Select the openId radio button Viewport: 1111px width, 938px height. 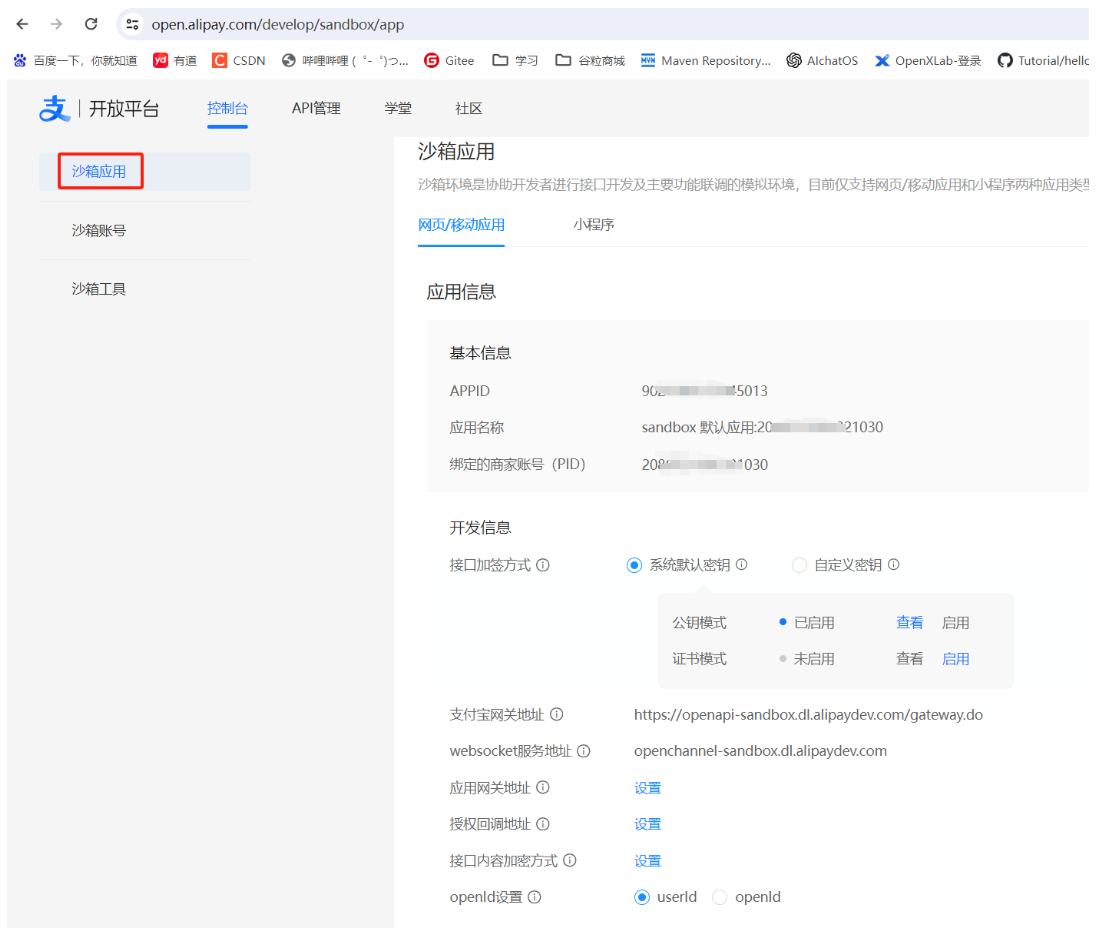coord(720,898)
